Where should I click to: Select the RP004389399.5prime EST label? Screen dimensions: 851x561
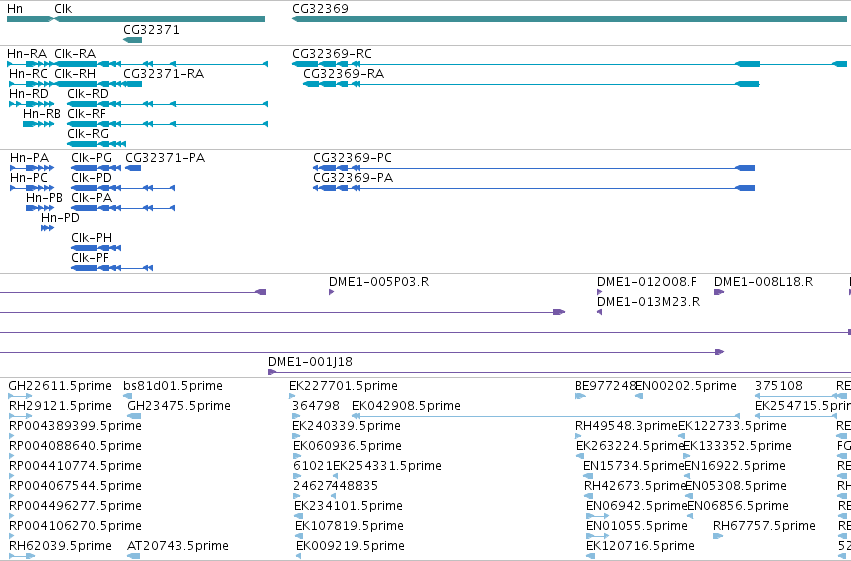[x=75, y=426]
